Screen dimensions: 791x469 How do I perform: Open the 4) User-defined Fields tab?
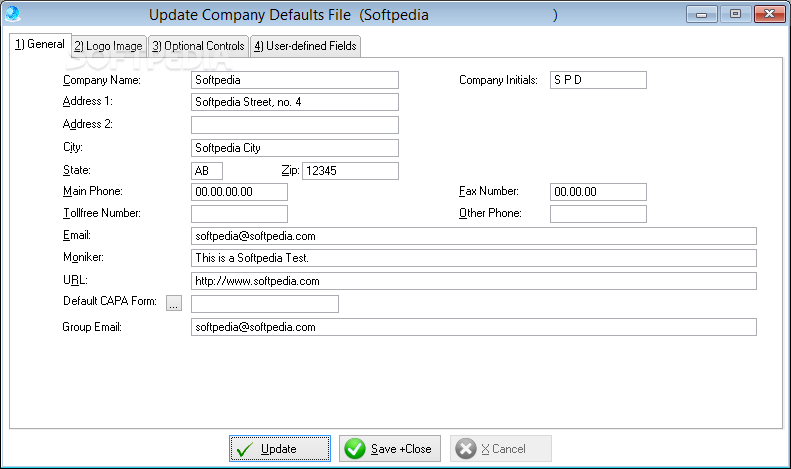305,46
